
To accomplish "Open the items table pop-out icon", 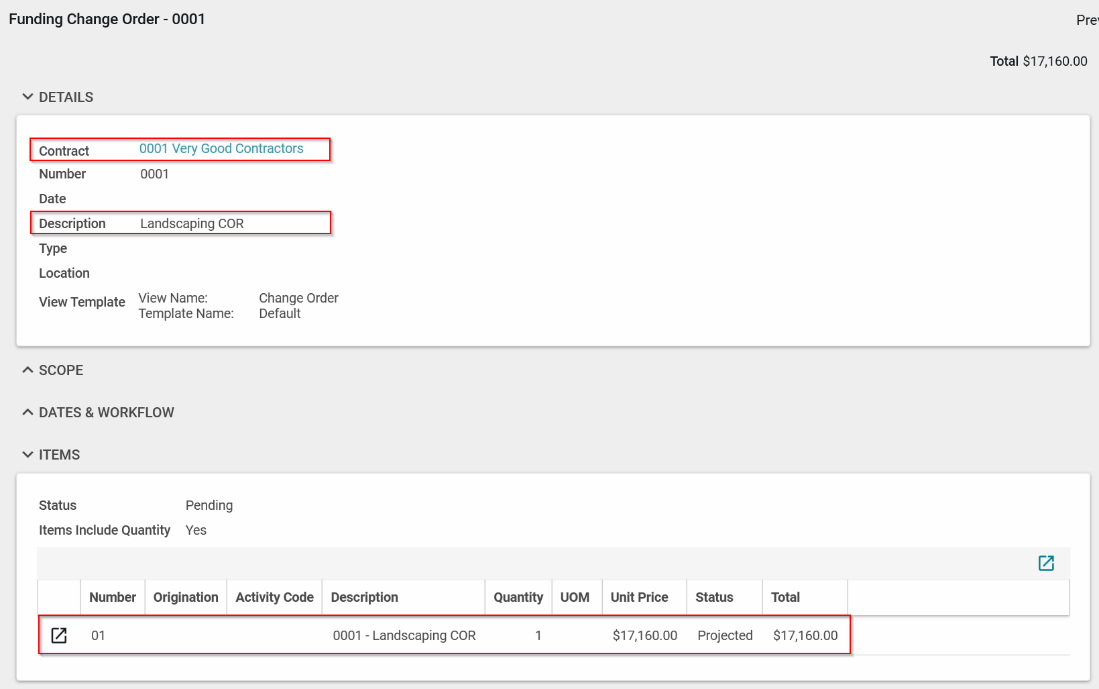I will [1046, 563].
